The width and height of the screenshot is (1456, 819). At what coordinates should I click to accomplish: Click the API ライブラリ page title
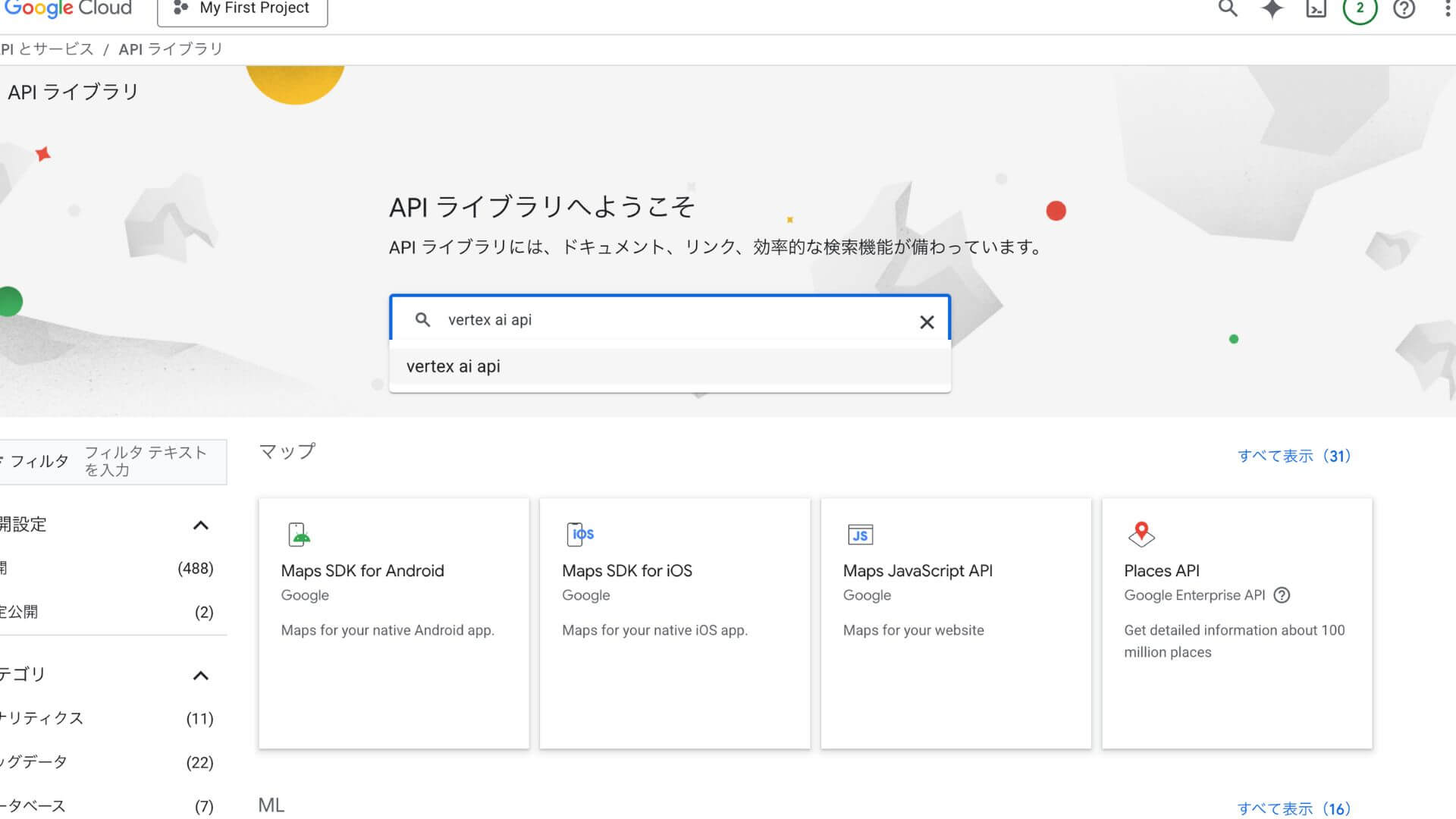(73, 92)
